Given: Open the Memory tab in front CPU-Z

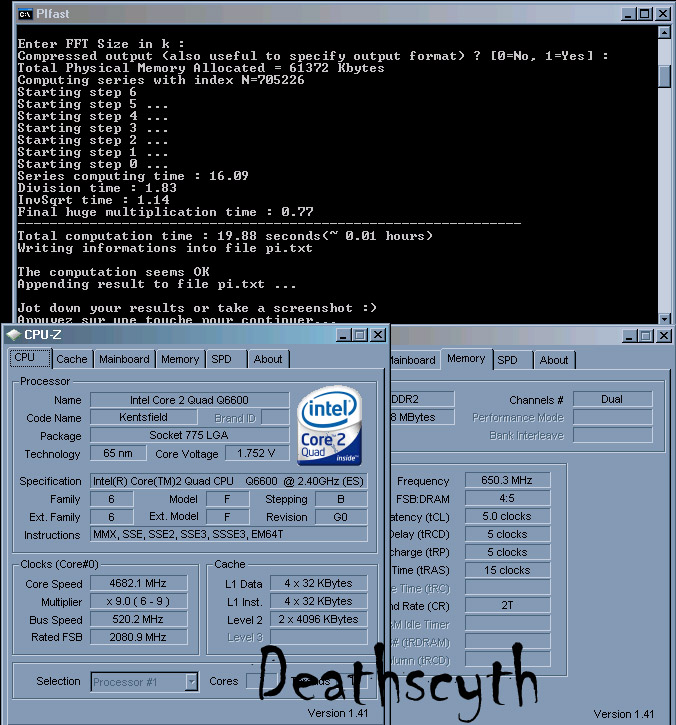Looking at the screenshot, I should click(x=180, y=359).
